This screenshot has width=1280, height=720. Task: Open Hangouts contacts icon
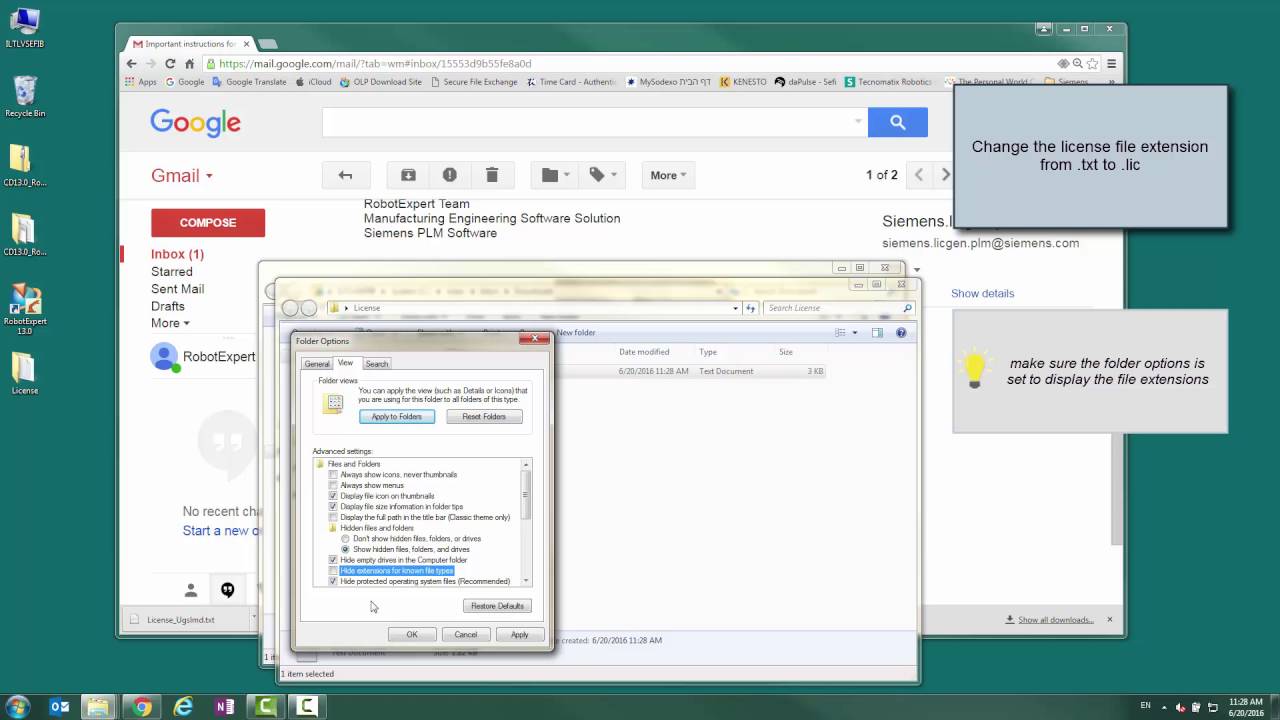point(190,590)
